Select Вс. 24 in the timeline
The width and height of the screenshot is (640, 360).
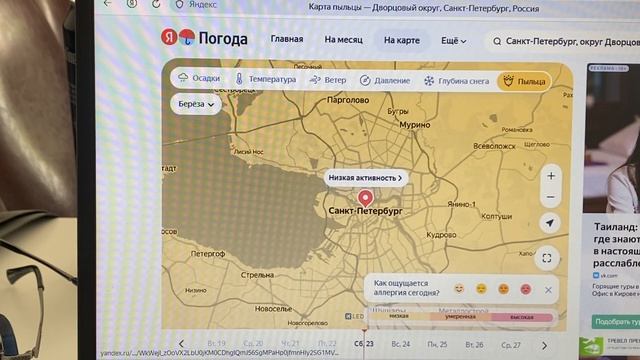click(x=400, y=344)
